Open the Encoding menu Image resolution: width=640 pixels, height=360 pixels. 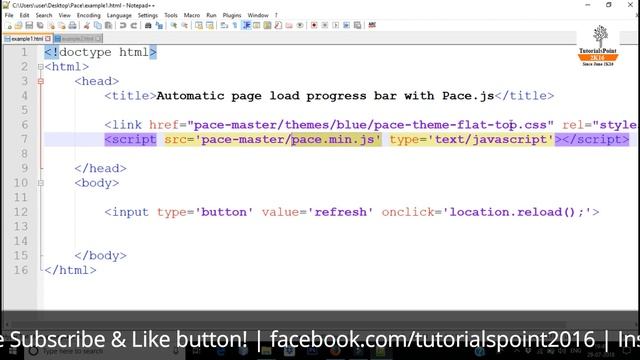[x=89, y=15]
